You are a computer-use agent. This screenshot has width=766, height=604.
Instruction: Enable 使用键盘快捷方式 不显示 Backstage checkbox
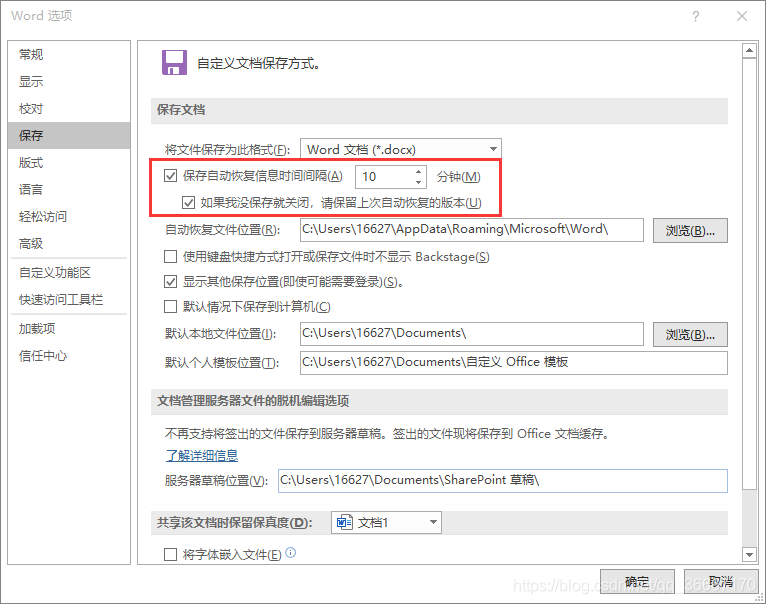pos(170,257)
